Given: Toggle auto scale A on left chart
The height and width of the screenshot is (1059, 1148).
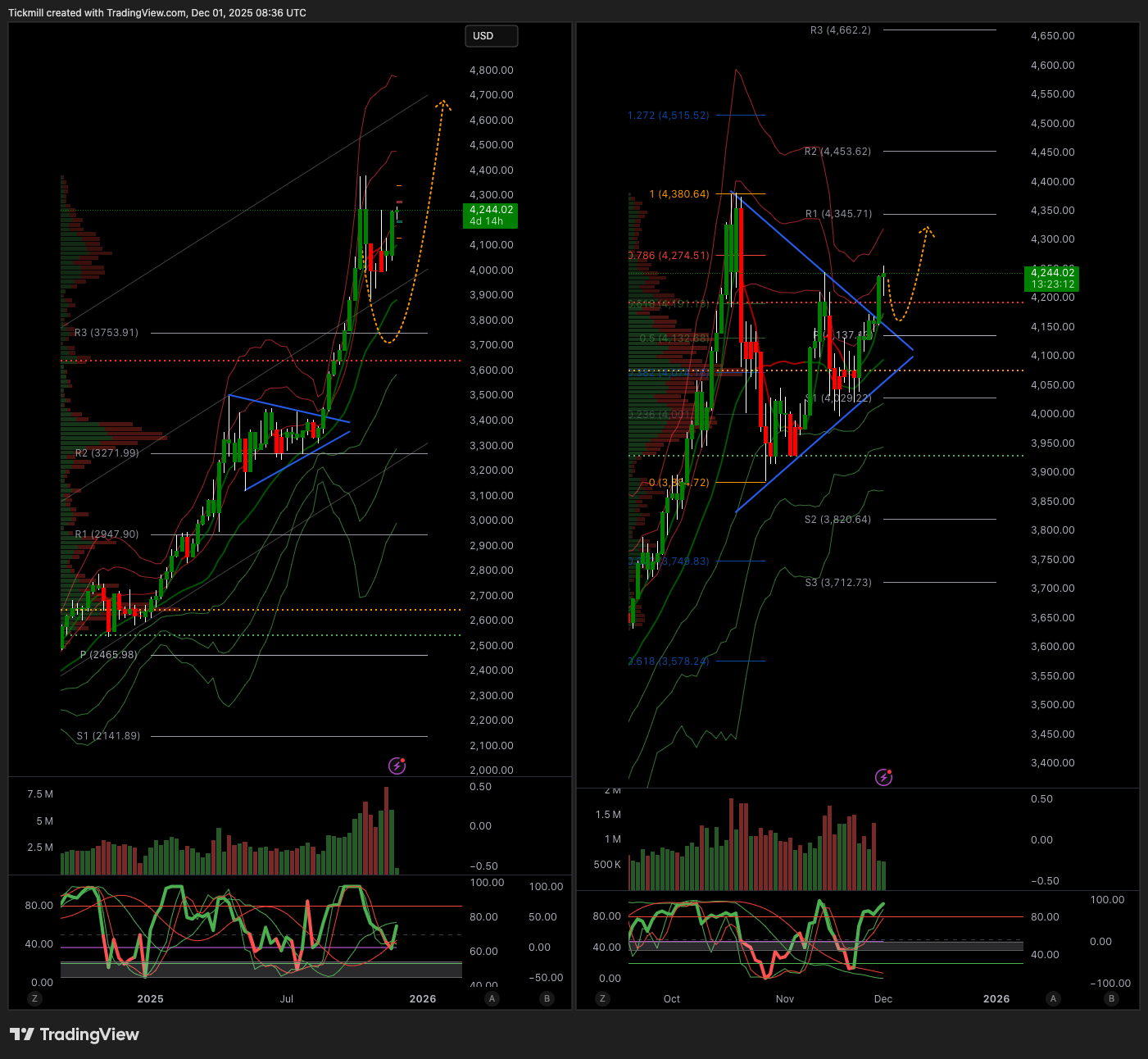Looking at the screenshot, I should (x=492, y=998).
